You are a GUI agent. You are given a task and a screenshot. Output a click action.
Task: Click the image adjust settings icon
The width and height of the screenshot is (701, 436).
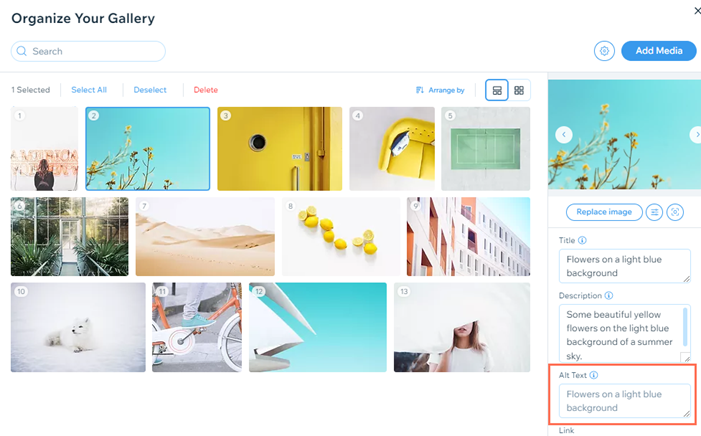(x=654, y=212)
